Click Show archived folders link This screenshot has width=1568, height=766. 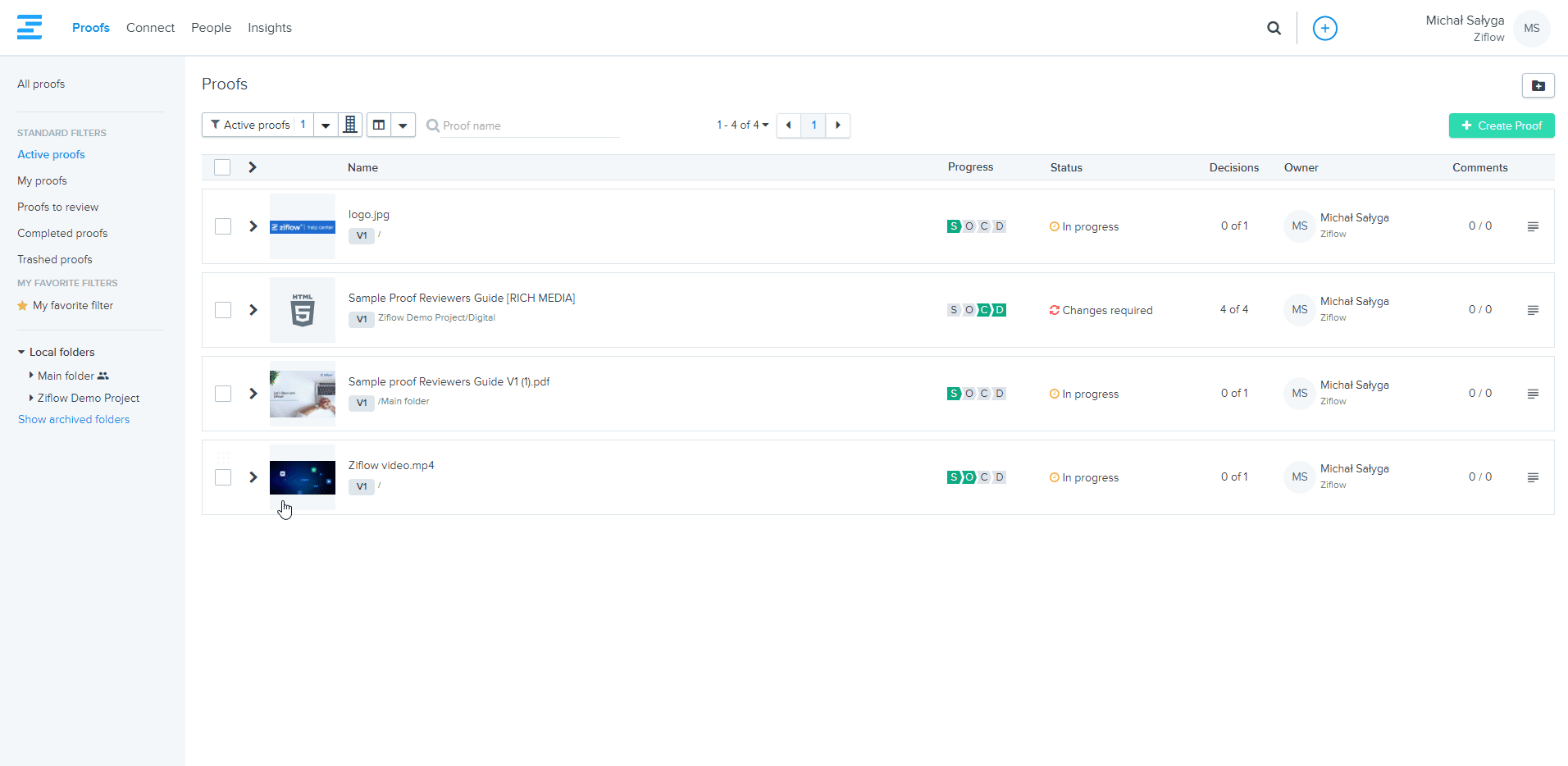click(74, 419)
